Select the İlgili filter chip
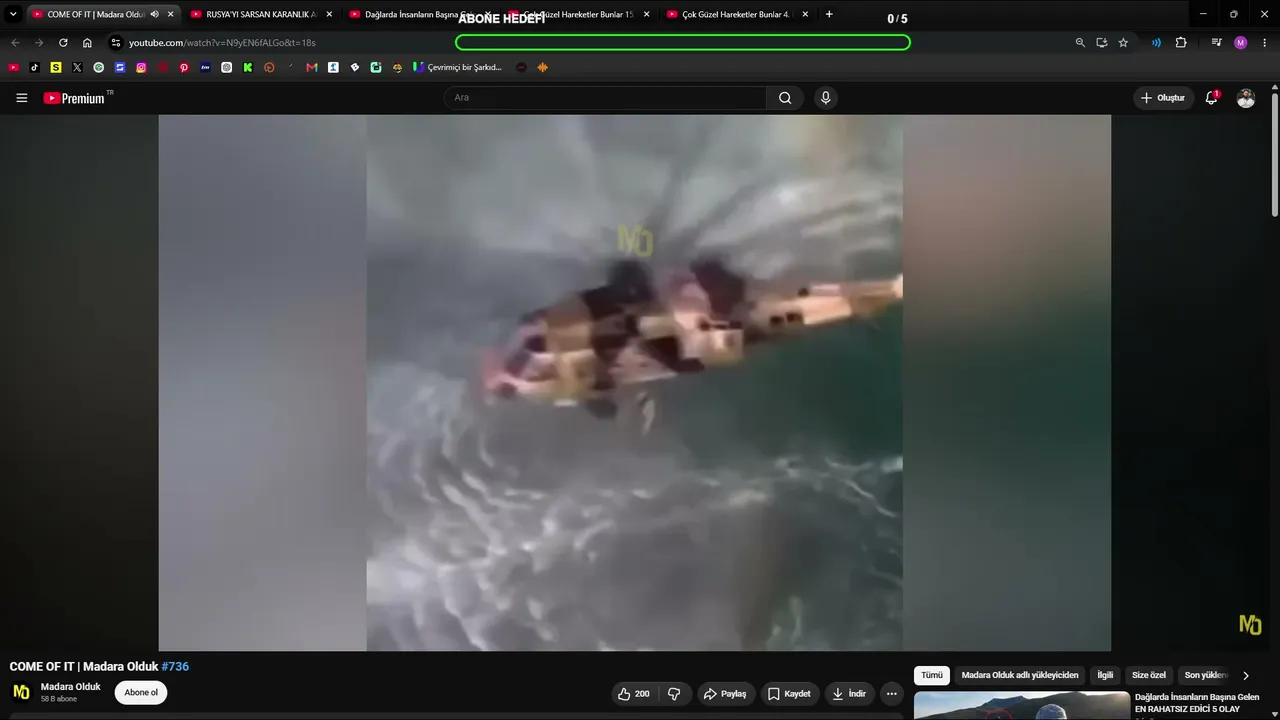 point(1105,676)
